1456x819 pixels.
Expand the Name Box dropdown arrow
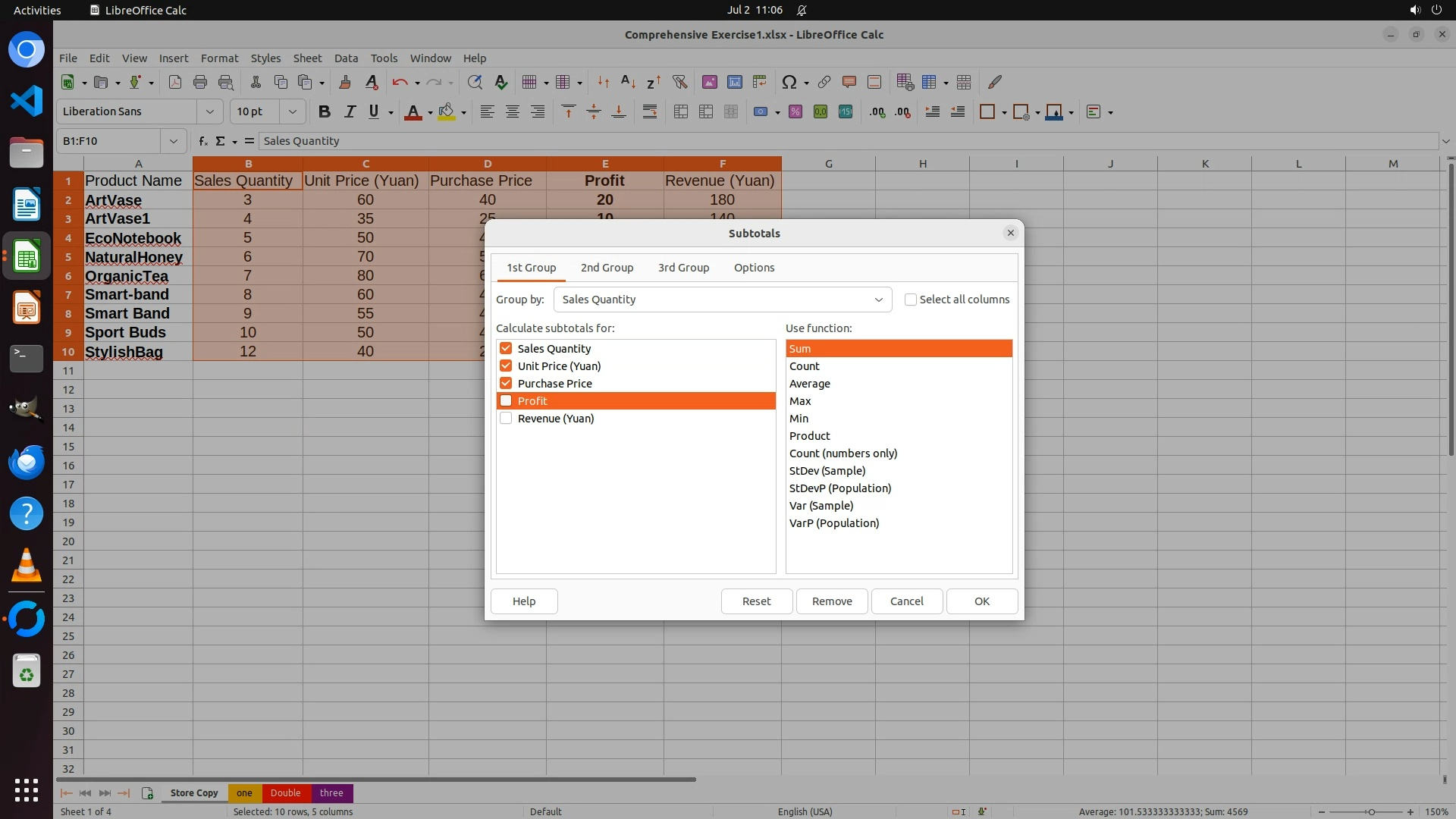(x=174, y=141)
